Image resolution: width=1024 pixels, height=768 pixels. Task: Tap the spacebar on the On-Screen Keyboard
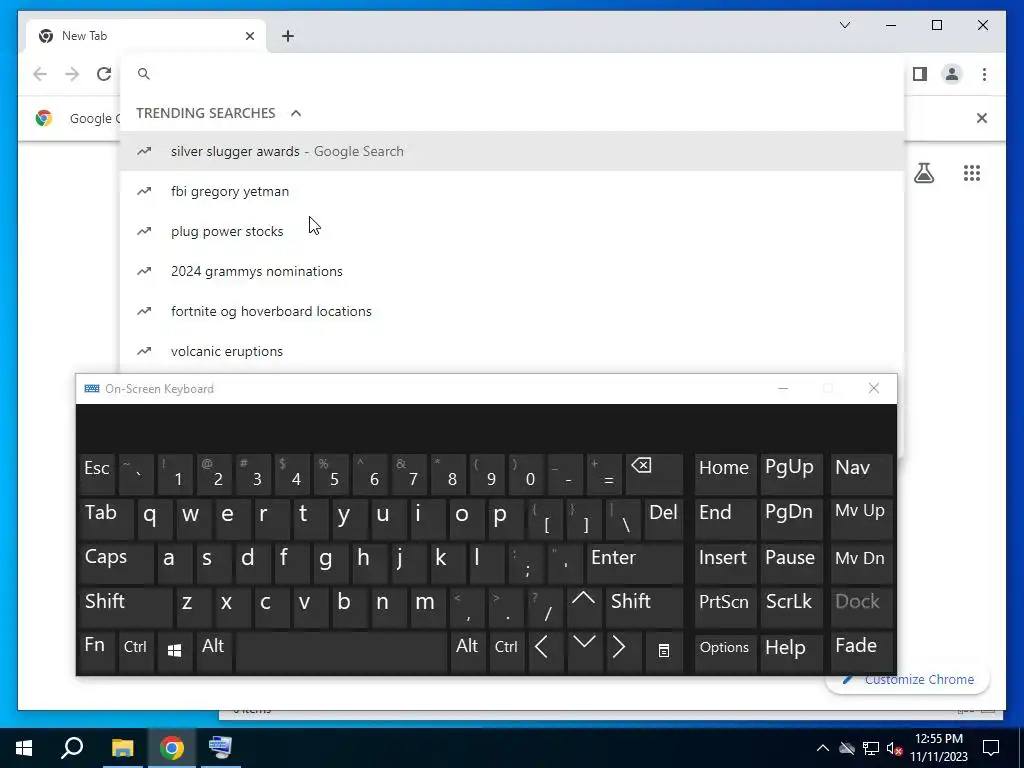[x=341, y=652]
